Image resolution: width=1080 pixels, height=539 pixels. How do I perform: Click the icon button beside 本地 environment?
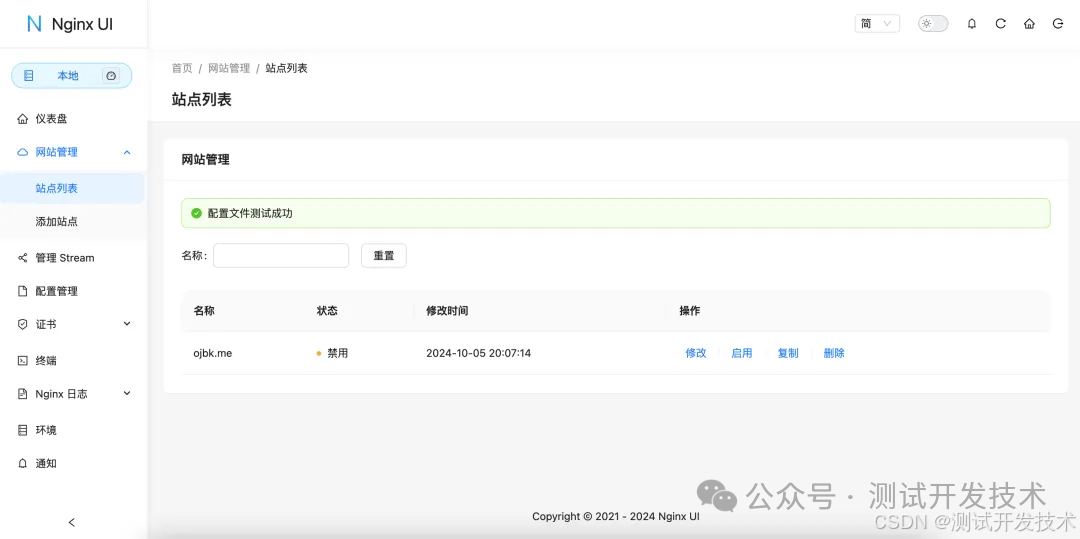111,76
